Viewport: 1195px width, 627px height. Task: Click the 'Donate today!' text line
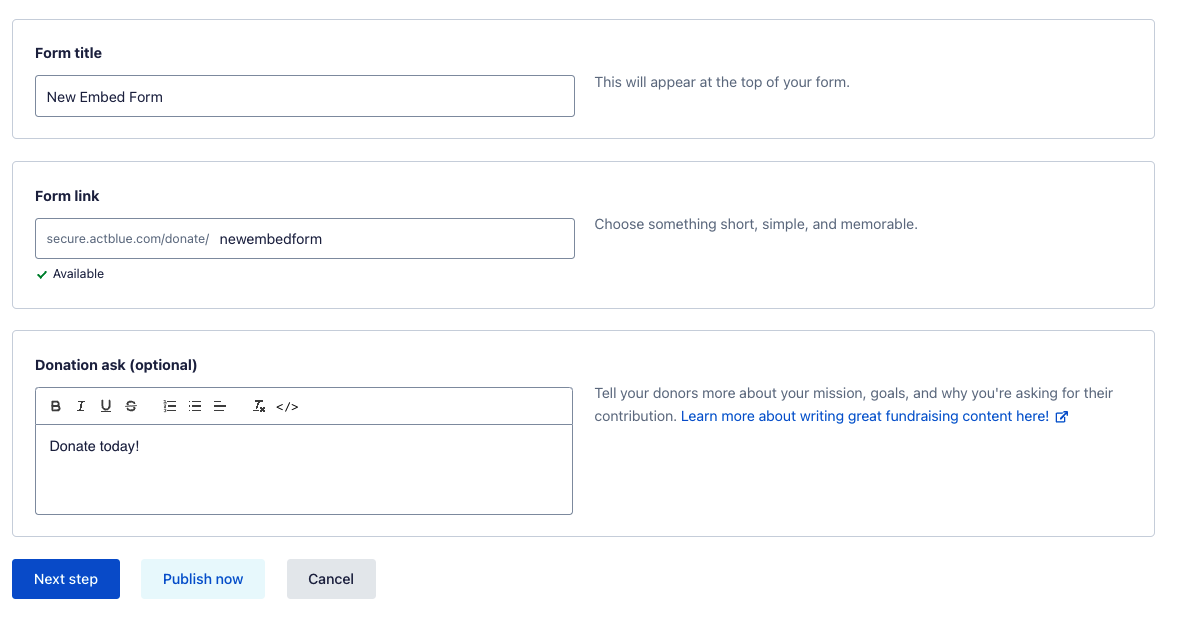point(94,446)
